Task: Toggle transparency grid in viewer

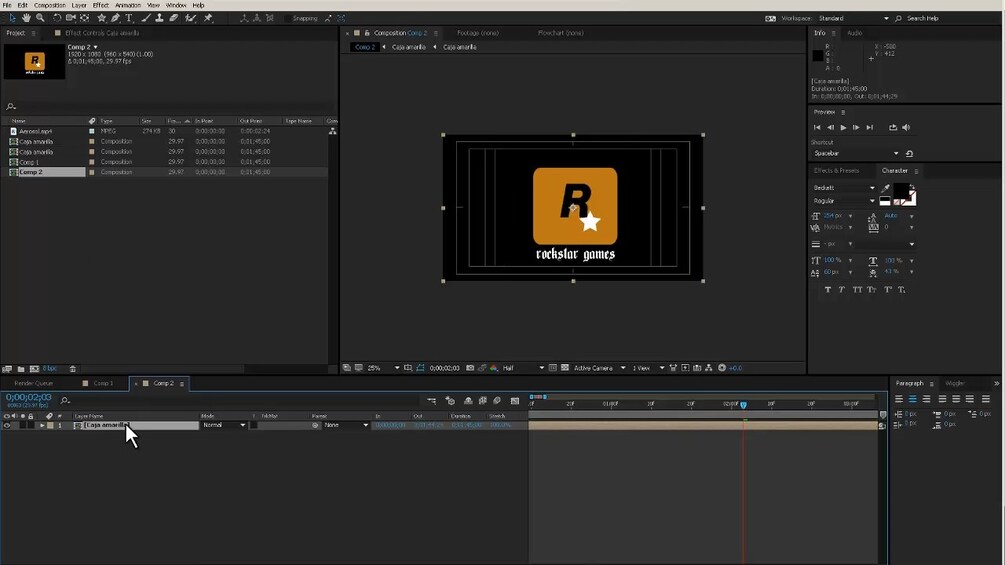Action: click(565, 368)
